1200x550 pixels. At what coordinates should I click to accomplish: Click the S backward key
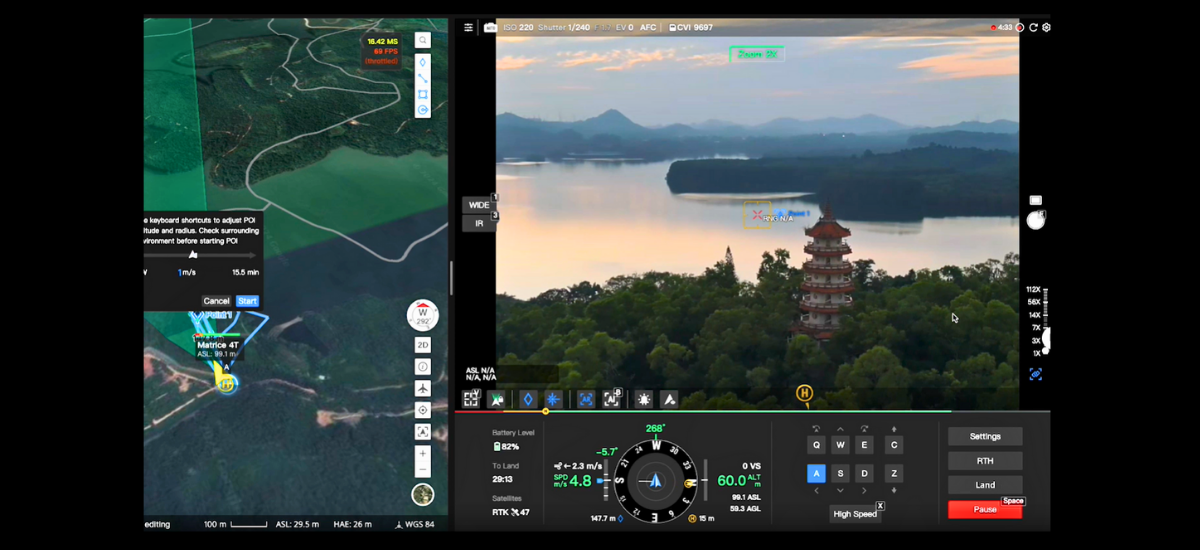(x=841, y=473)
